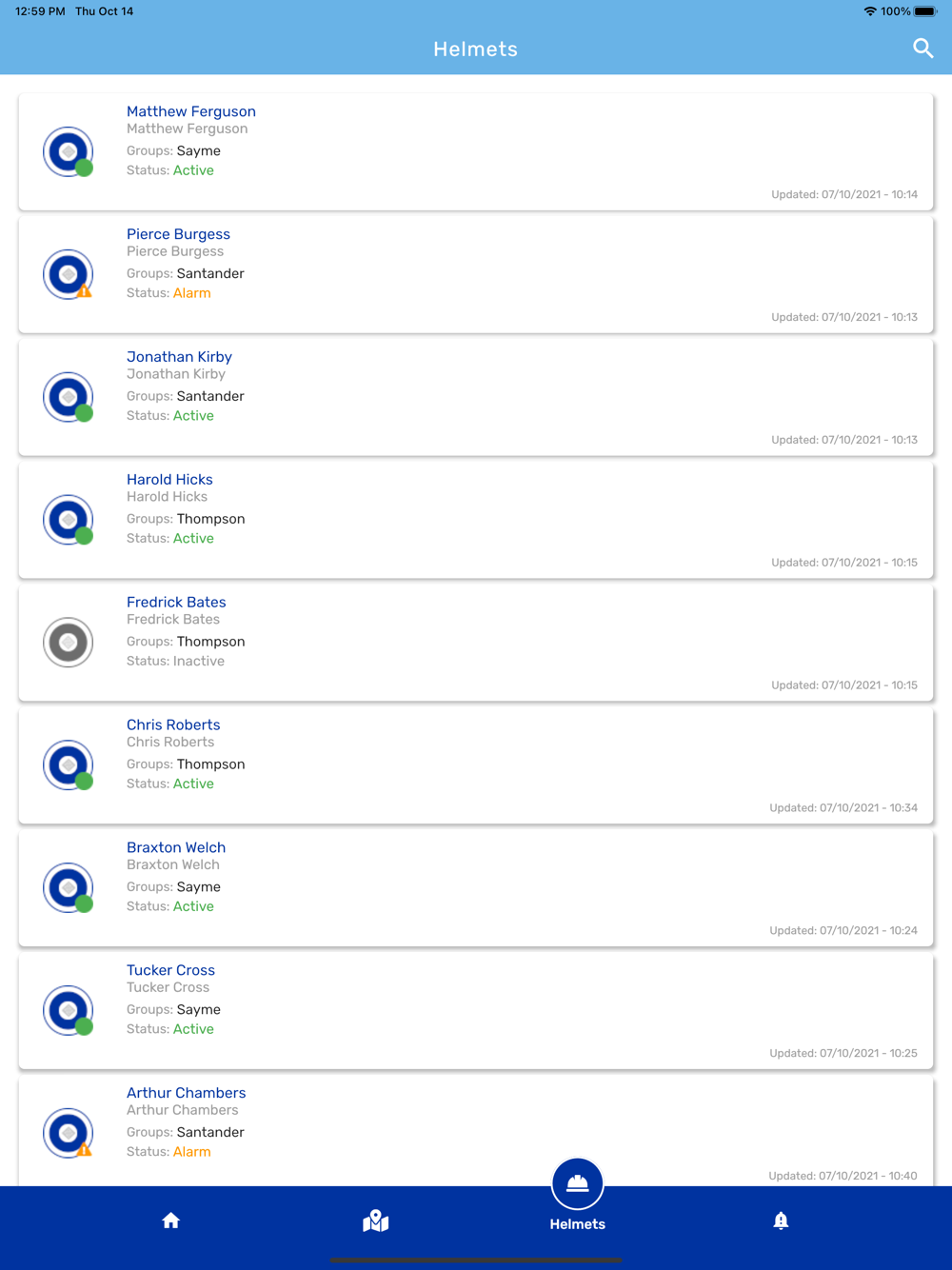Select Inactive status of Fredrick Bates

coord(198,662)
